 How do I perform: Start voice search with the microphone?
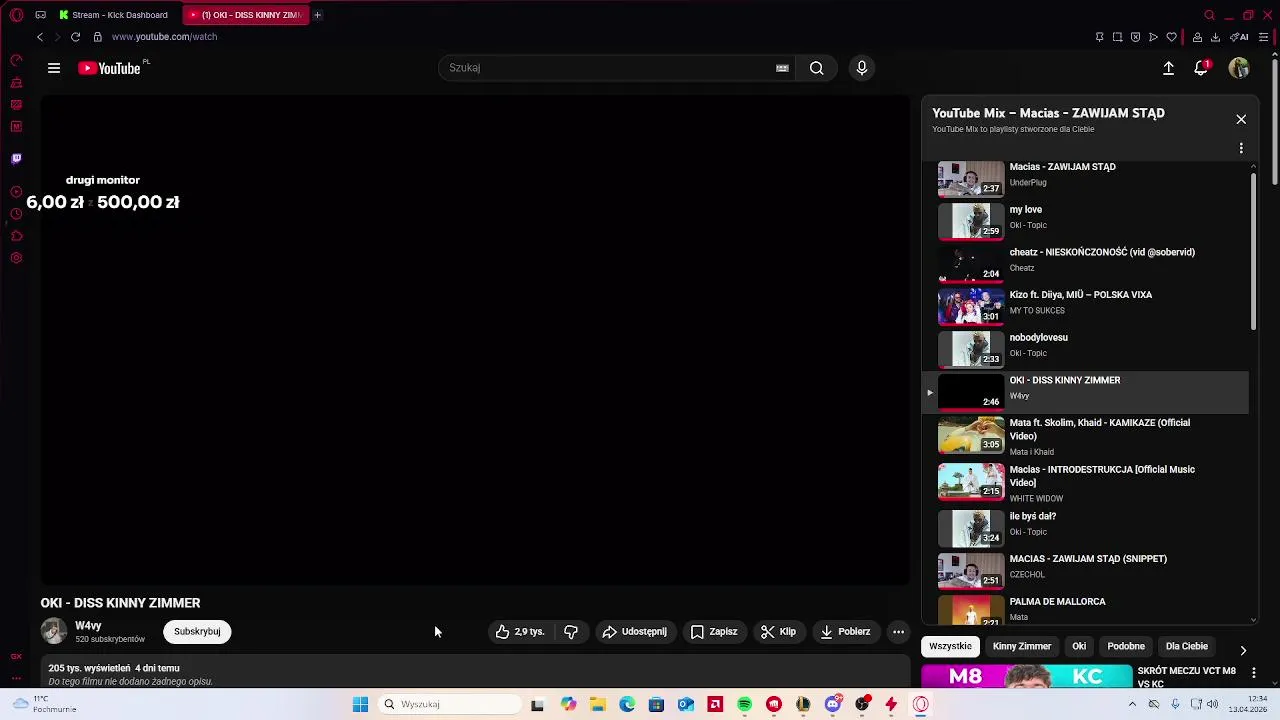(862, 68)
